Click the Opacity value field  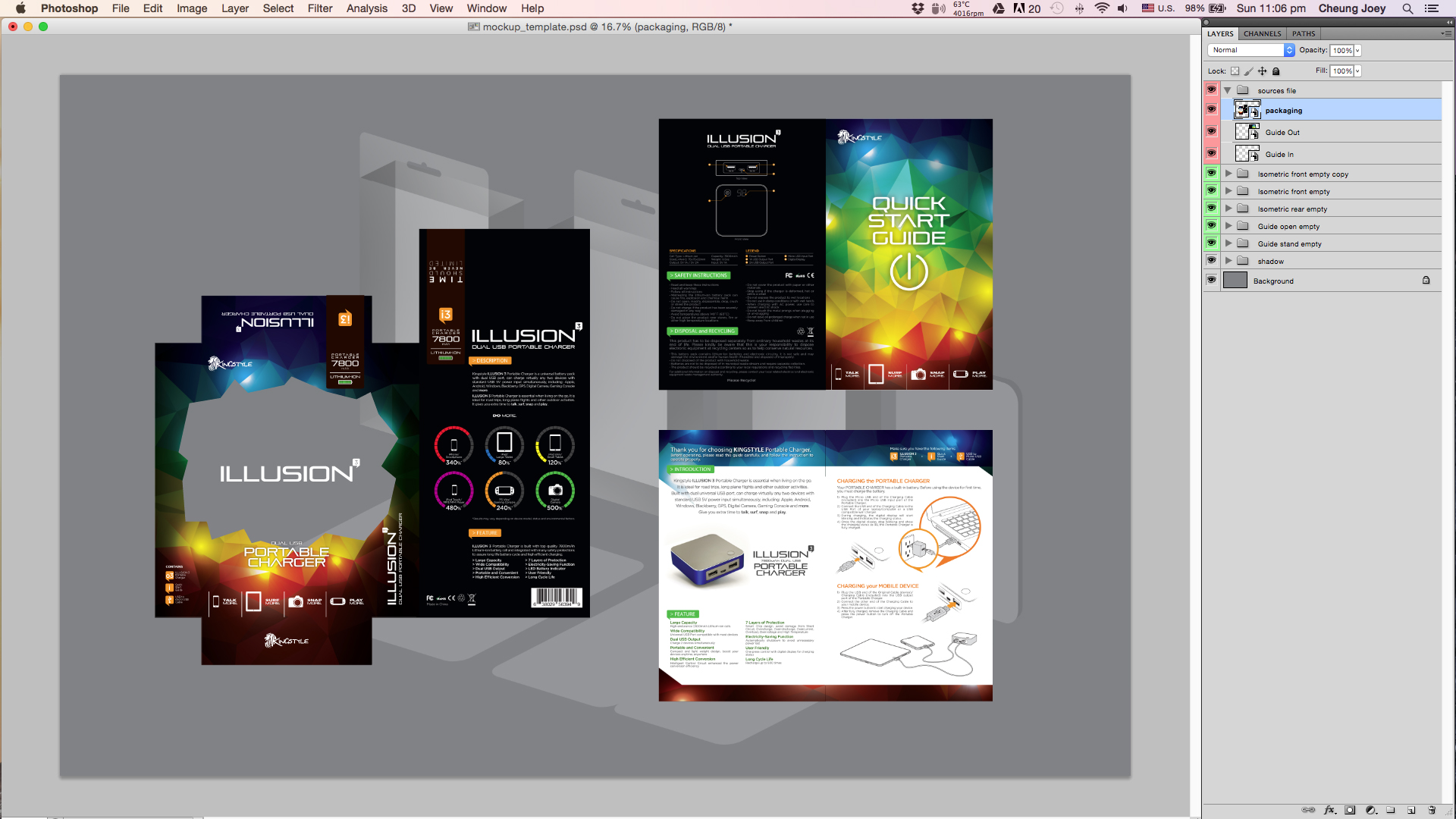point(1341,51)
